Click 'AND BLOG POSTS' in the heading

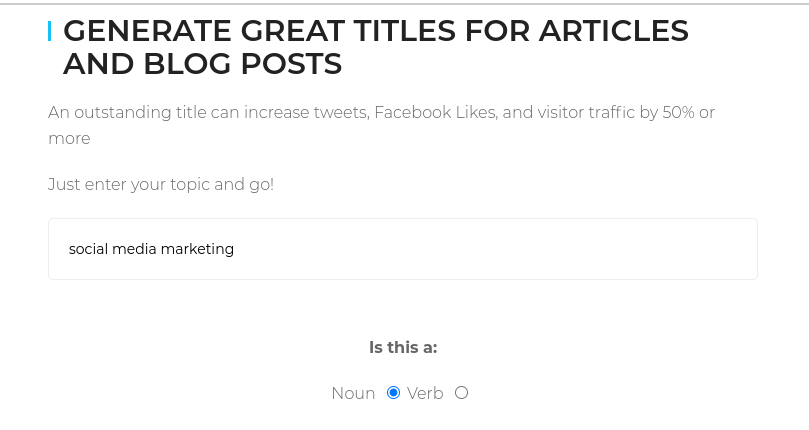pyautogui.click(x=202, y=65)
